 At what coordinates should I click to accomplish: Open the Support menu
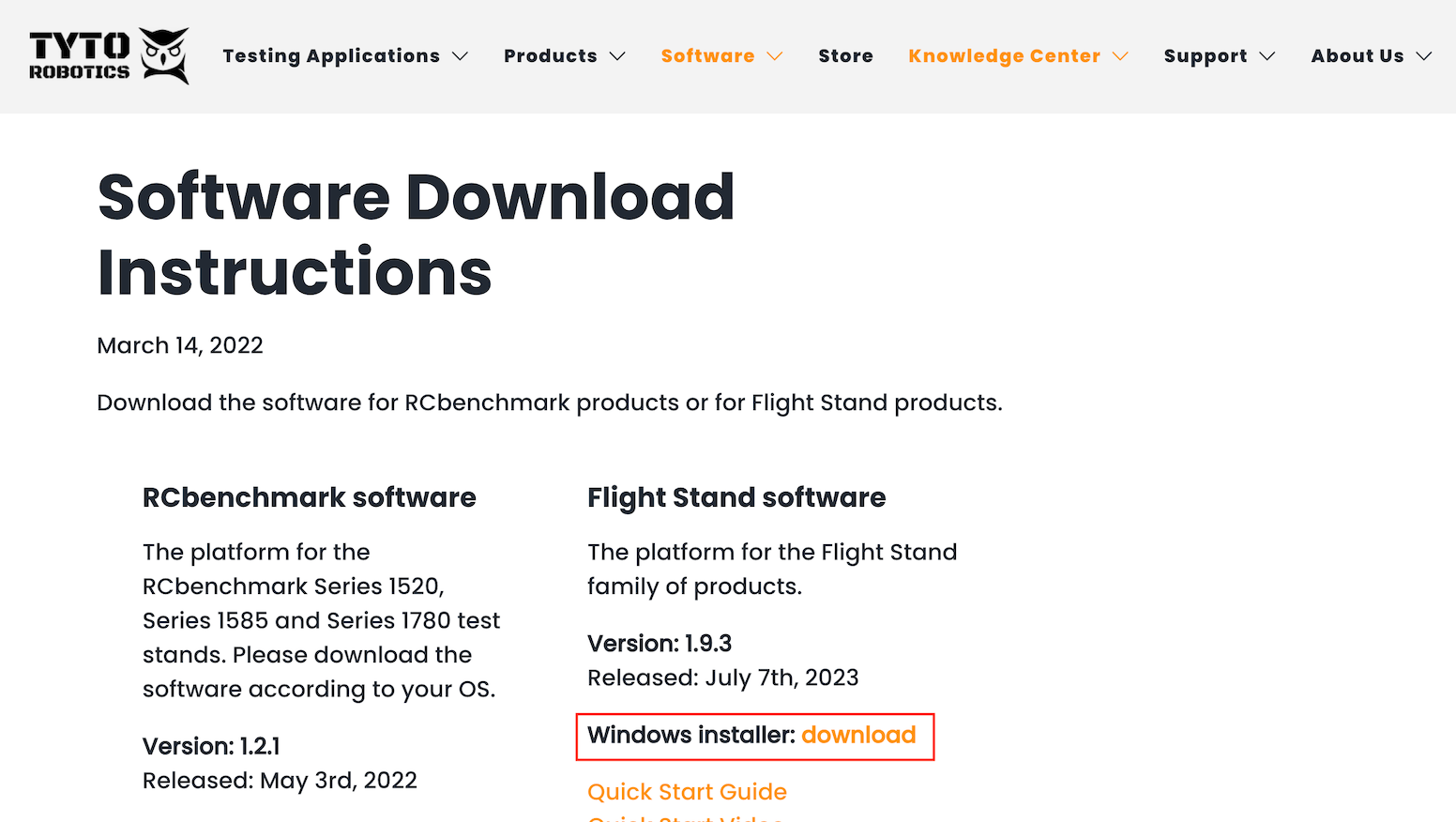pos(1206,55)
